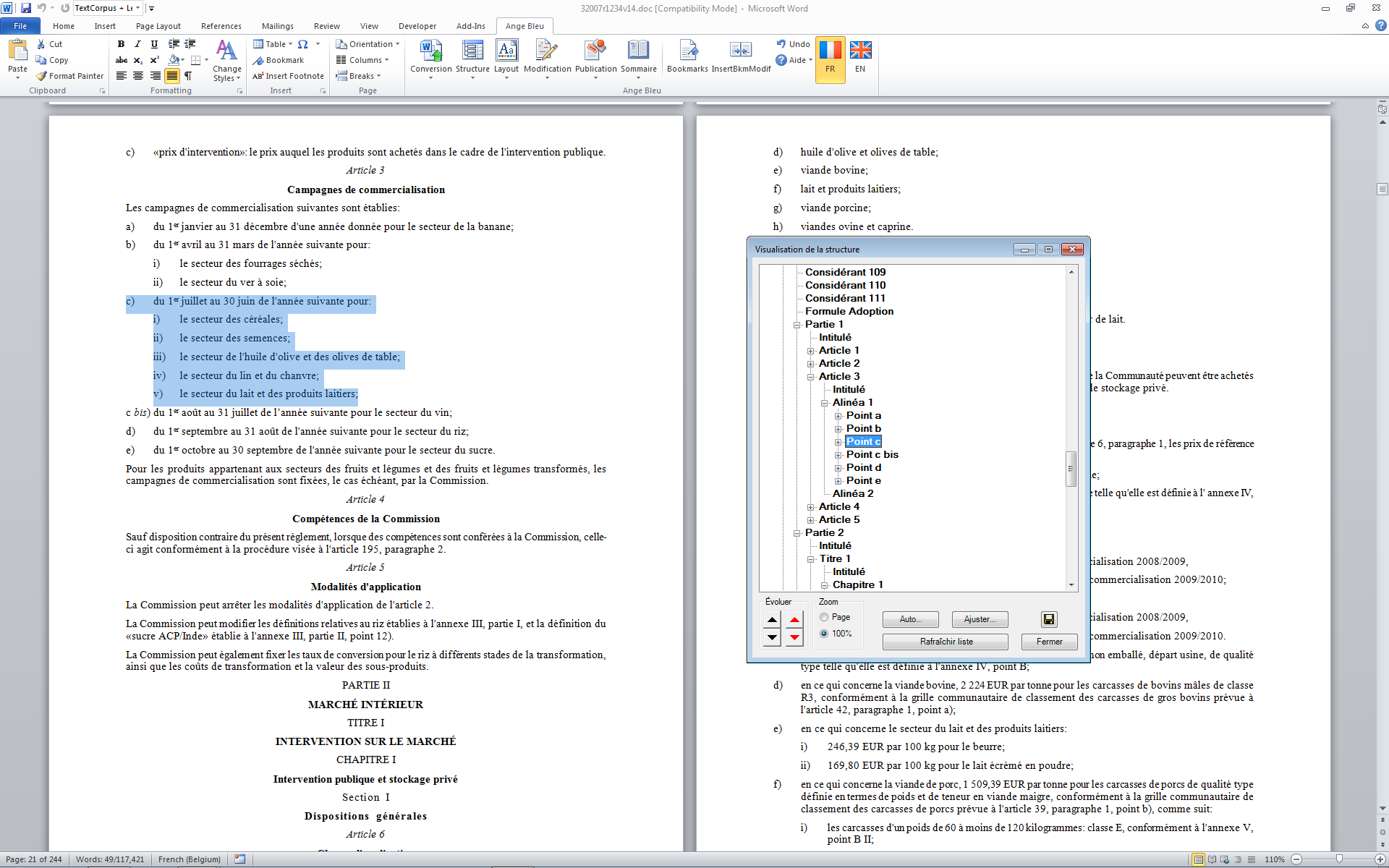Center the paragraph text
1389x868 pixels.
pos(138,76)
